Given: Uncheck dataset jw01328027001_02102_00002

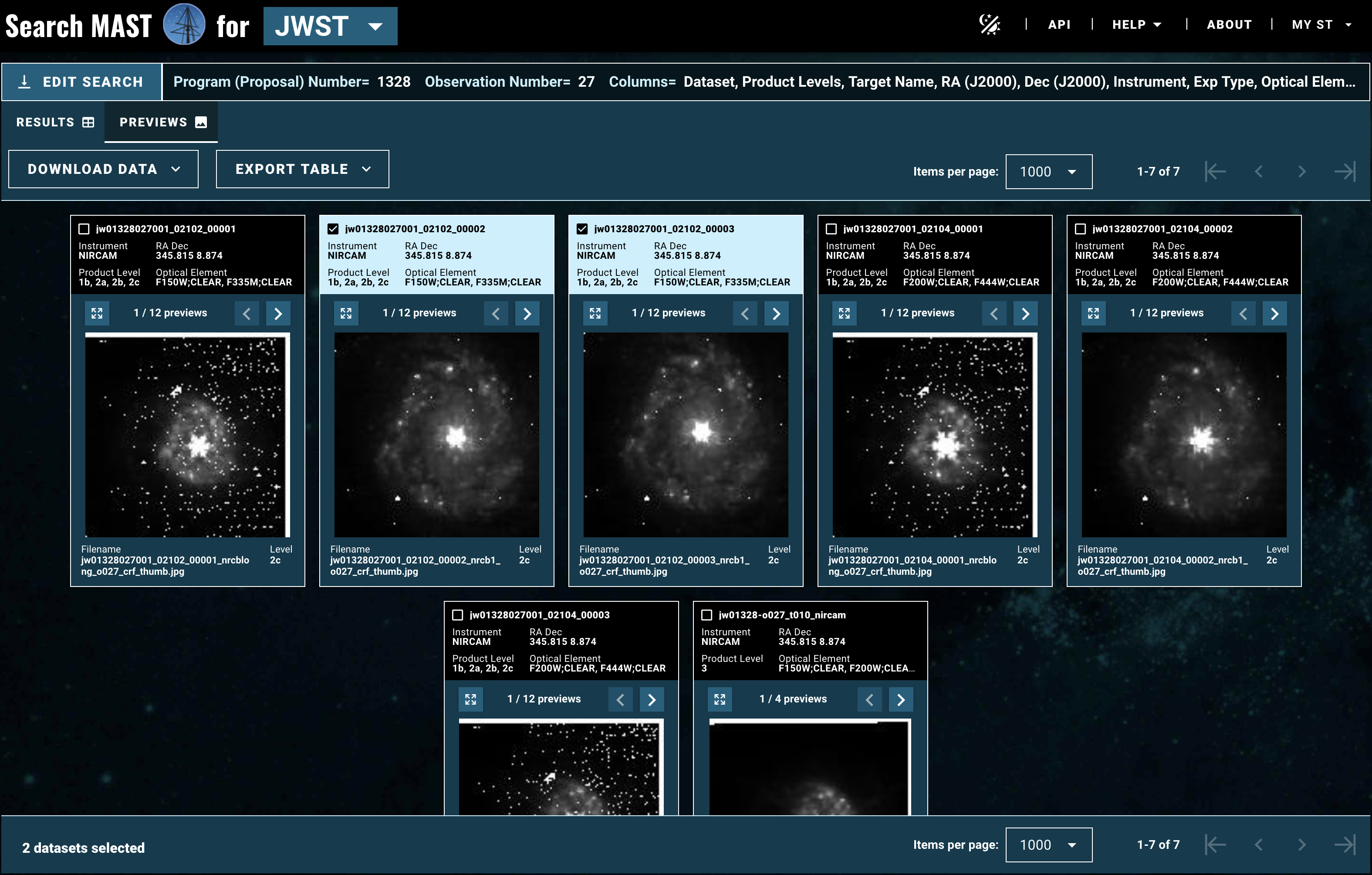Looking at the screenshot, I should click(333, 228).
